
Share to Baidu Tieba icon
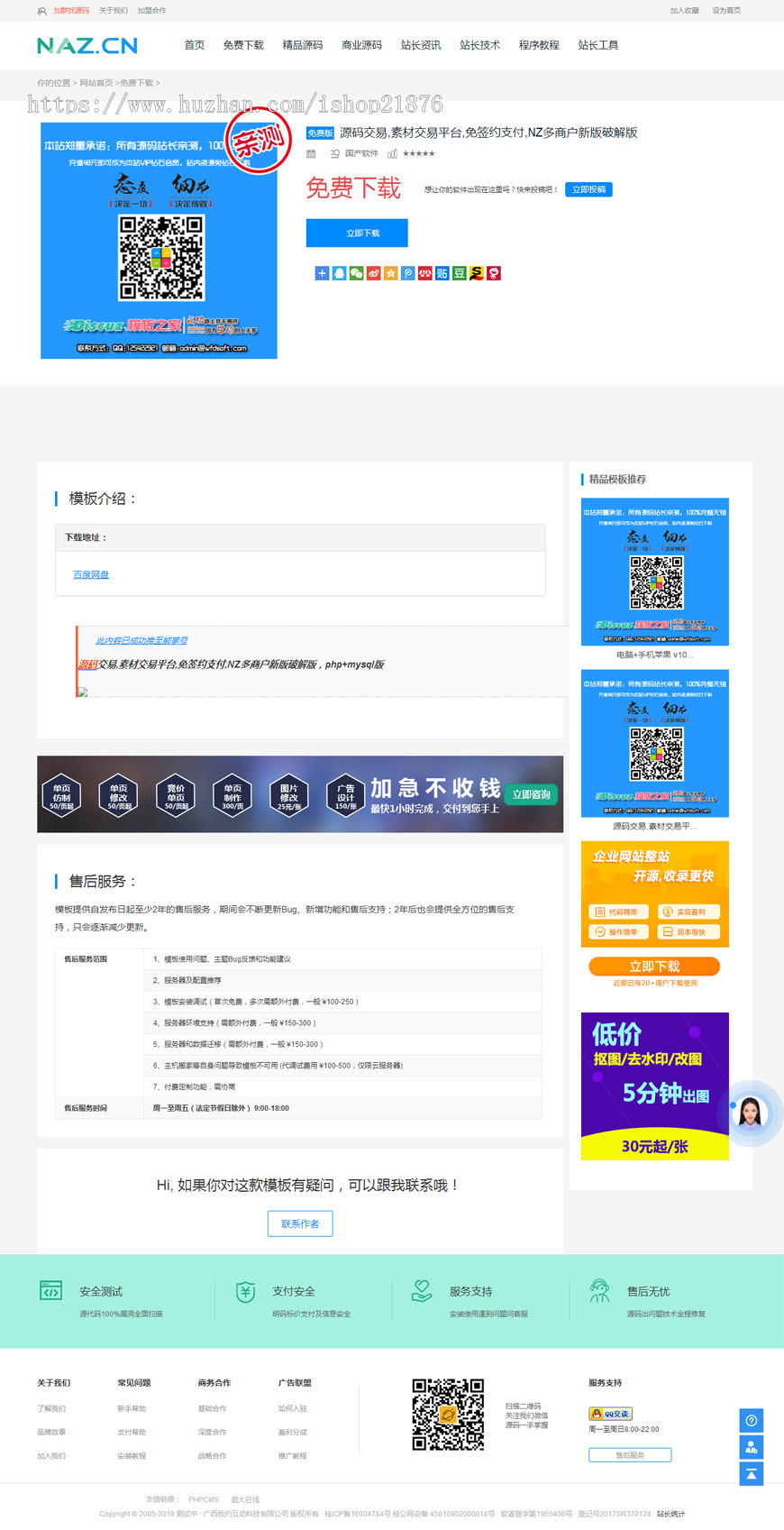442,273
